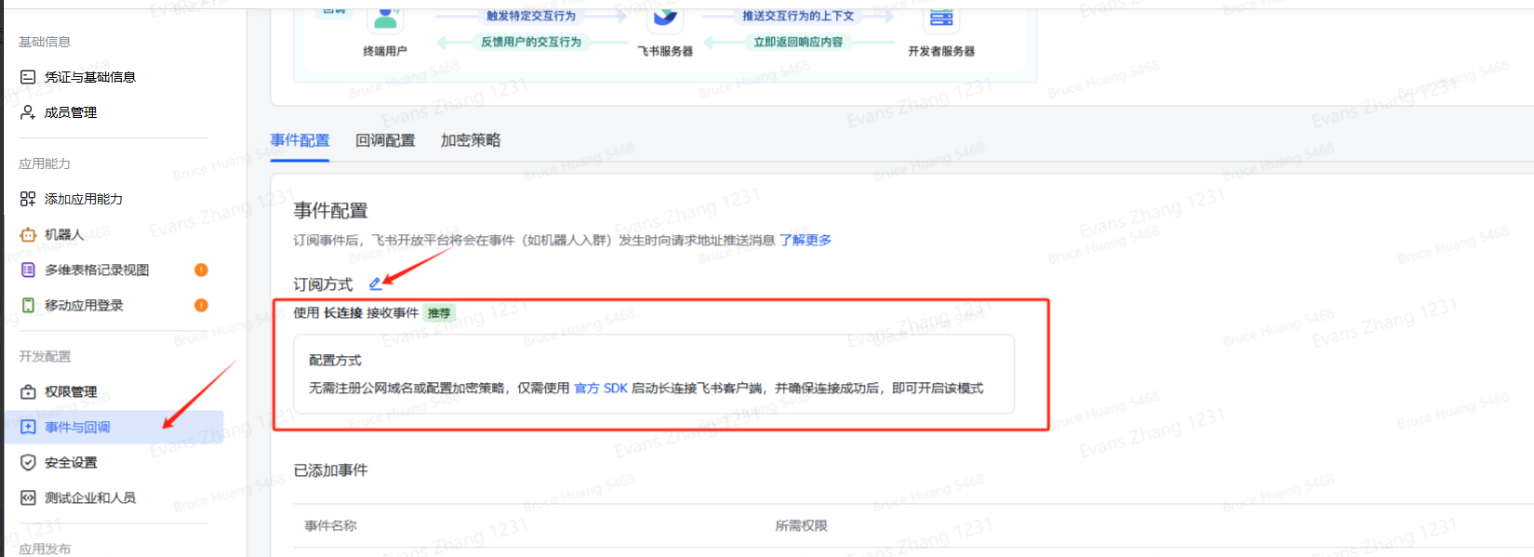This screenshot has width=1534, height=557.
Task: Open the 官方 SDK link
Action: point(601,388)
